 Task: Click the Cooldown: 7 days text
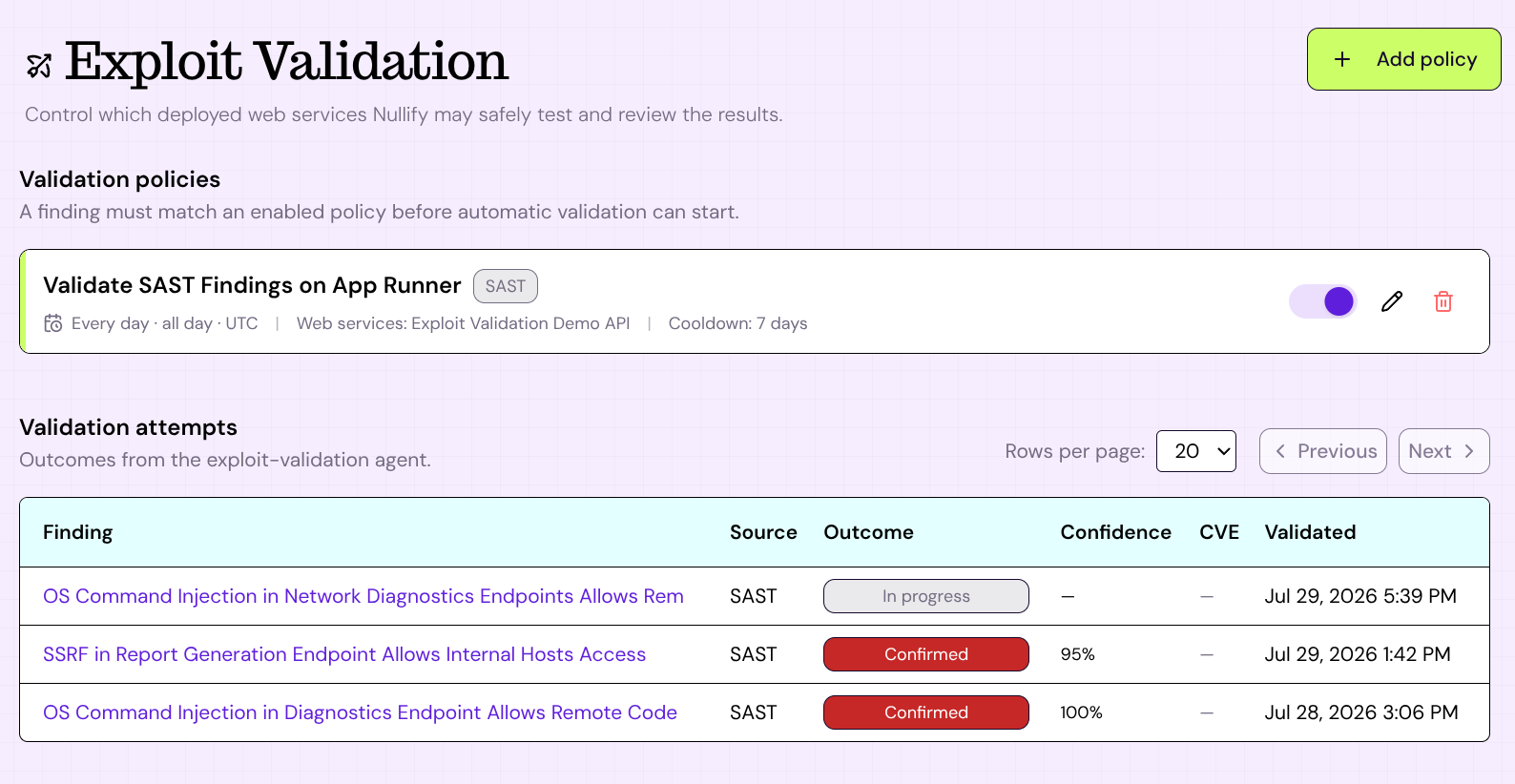pos(737,323)
